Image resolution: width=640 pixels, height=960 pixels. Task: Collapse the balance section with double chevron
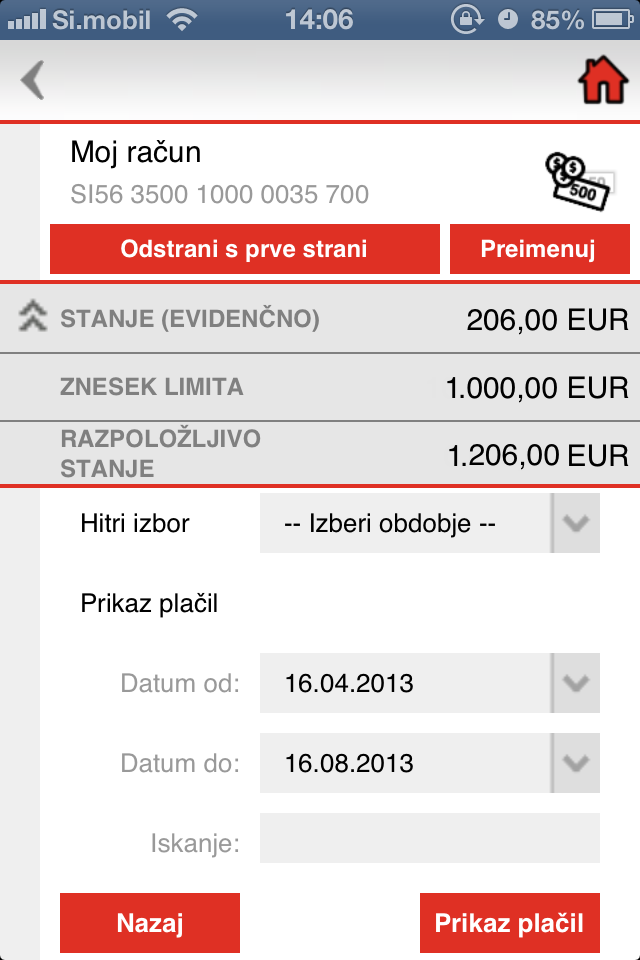(x=32, y=317)
